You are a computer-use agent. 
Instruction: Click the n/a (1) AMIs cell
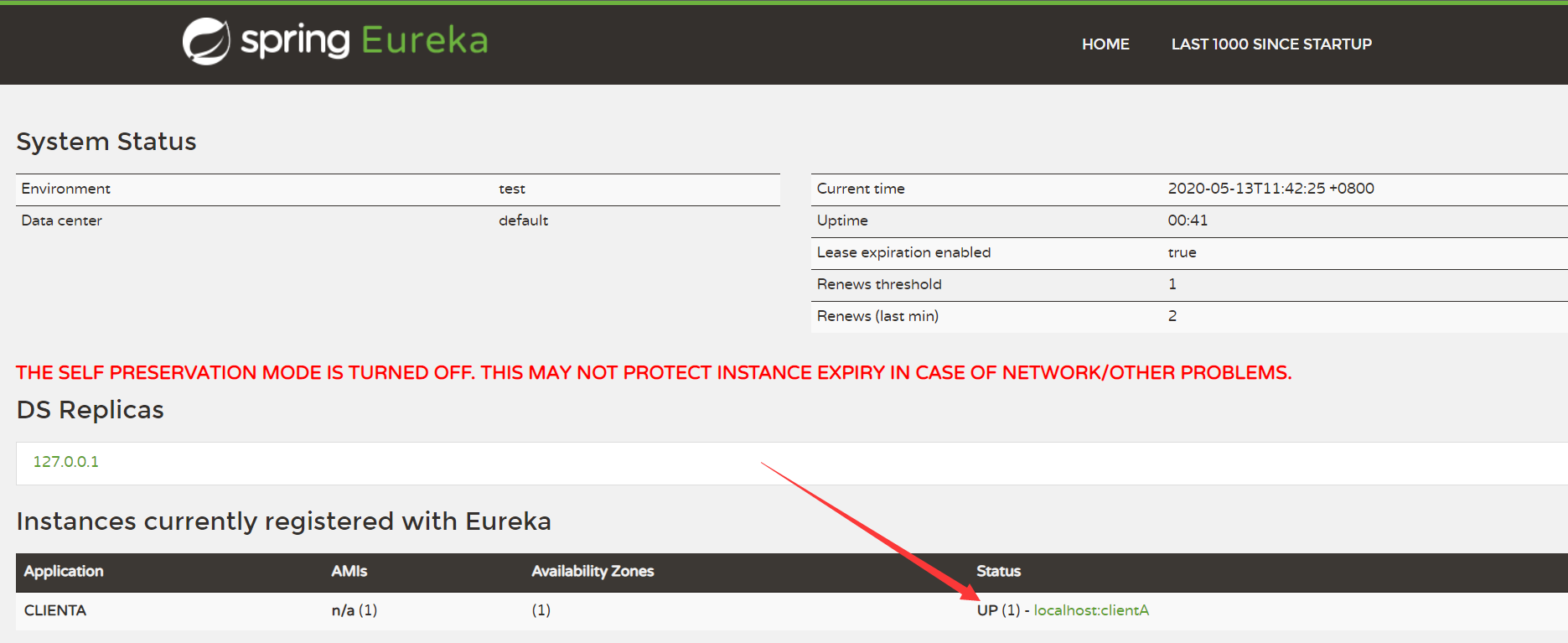(x=354, y=610)
